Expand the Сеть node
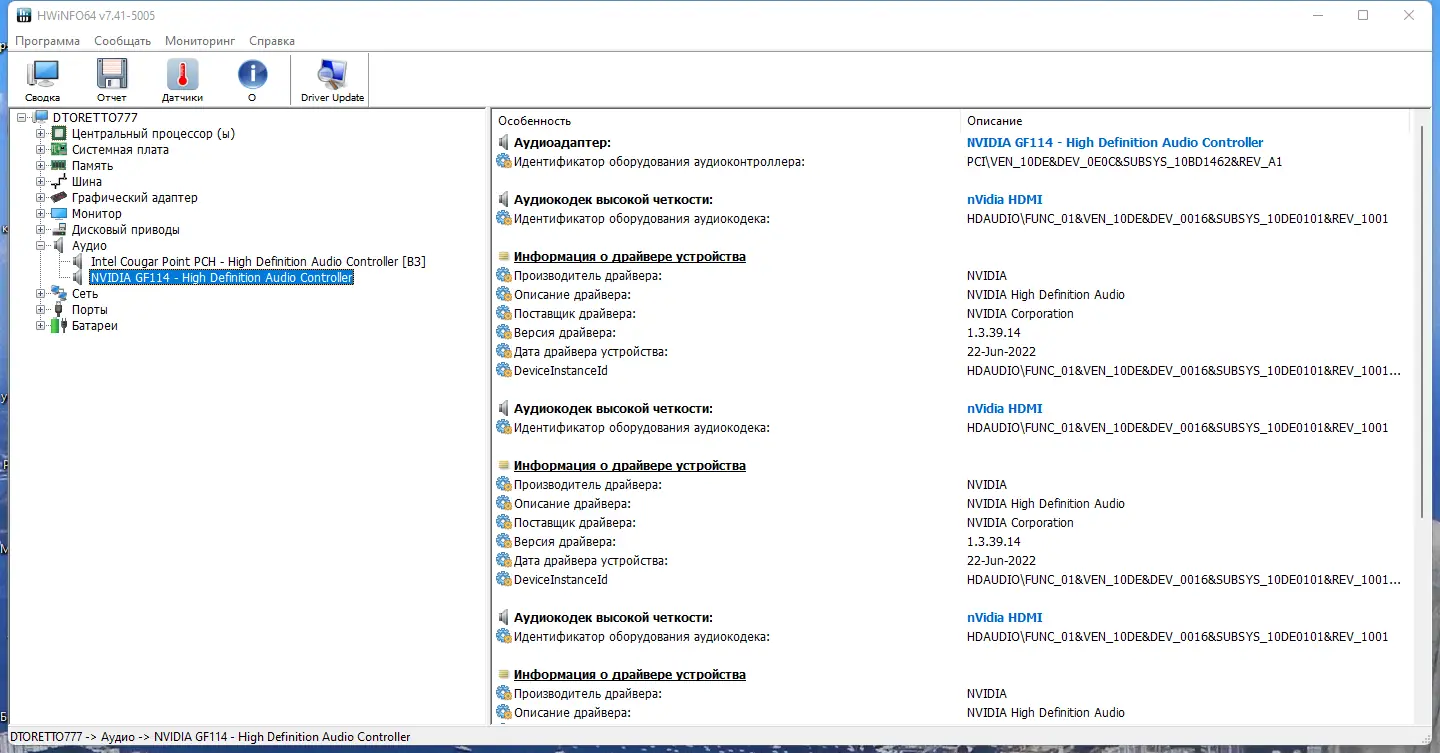 [41, 294]
